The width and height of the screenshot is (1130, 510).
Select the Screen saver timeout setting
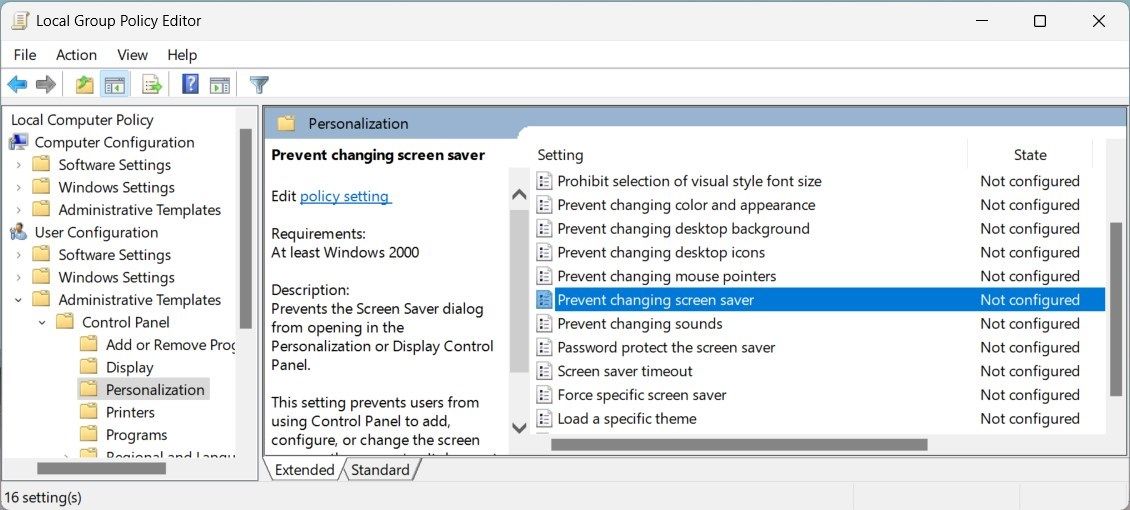pos(624,371)
